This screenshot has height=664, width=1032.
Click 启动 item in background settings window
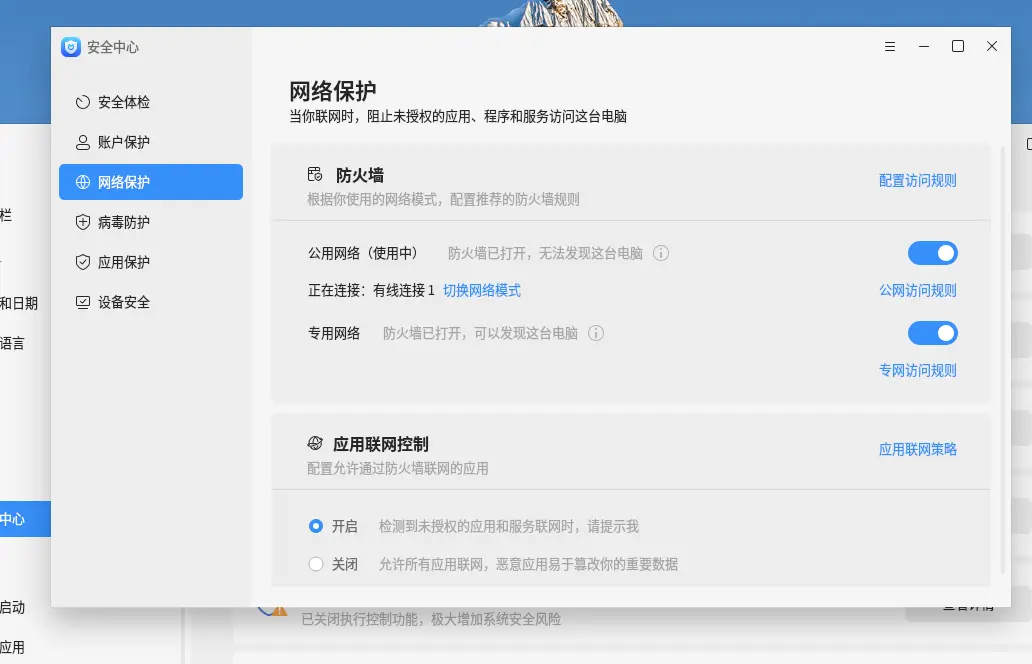pyautogui.click(x=13, y=607)
